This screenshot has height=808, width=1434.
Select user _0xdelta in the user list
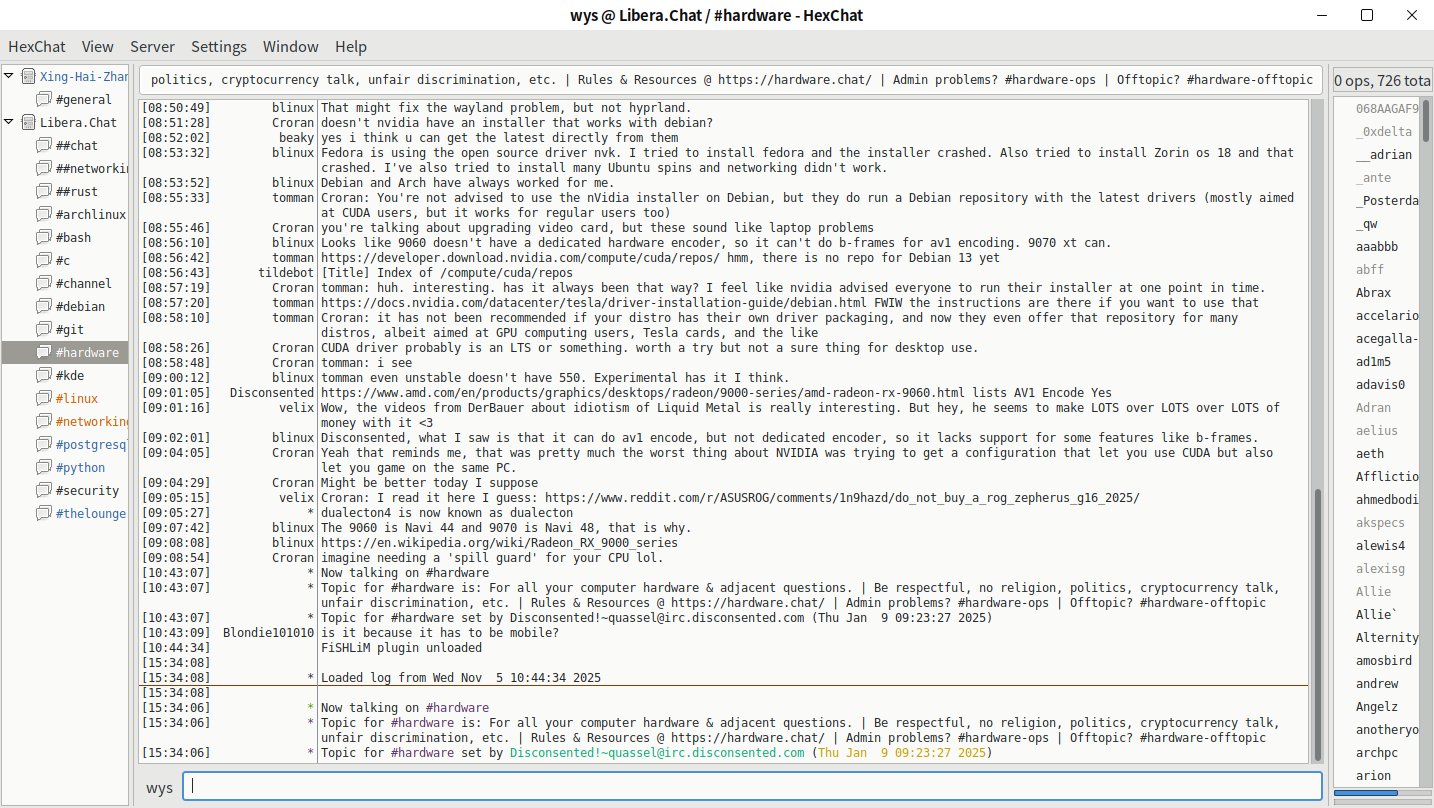pyautogui.click(x=1384, y=131)
